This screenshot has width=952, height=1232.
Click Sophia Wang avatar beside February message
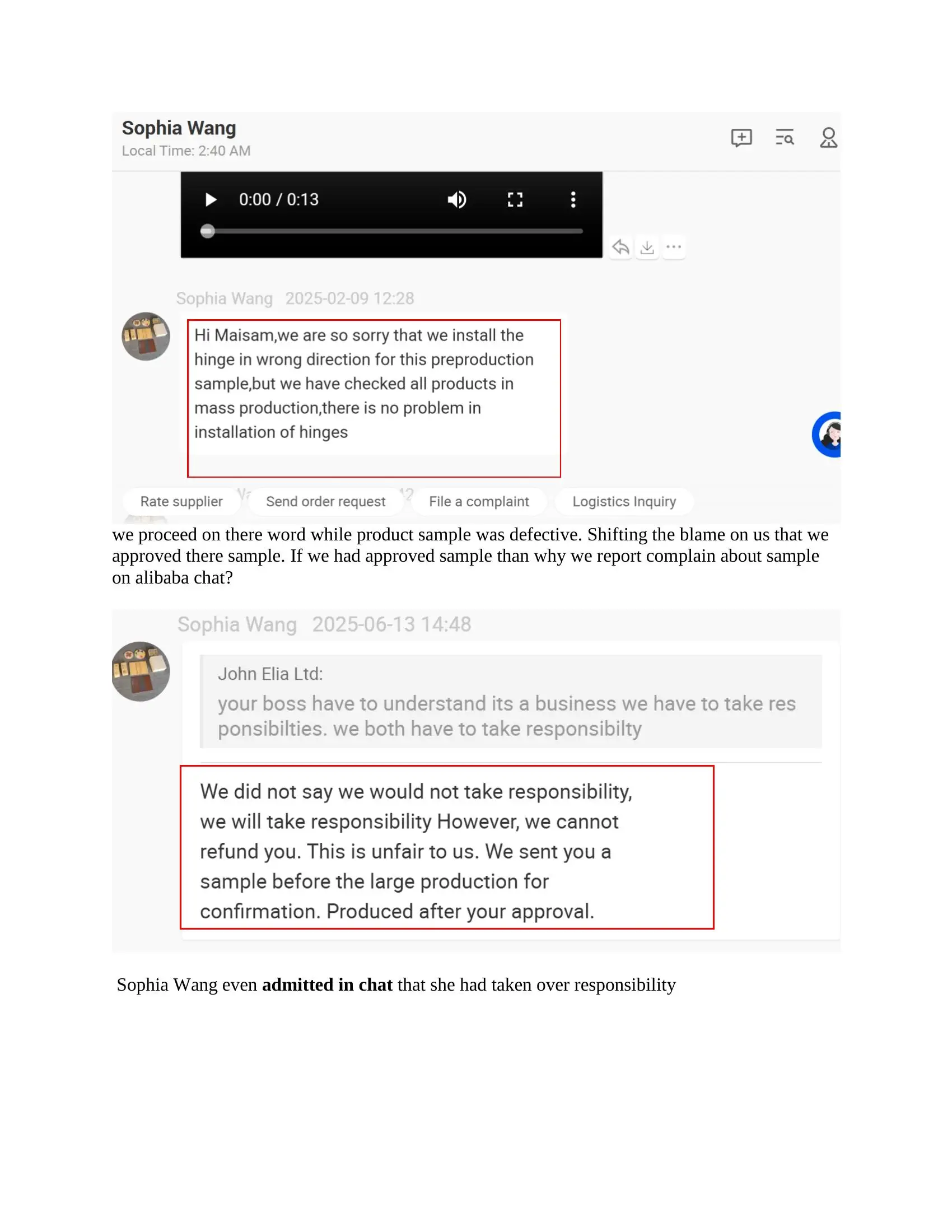tap(146, 336)
